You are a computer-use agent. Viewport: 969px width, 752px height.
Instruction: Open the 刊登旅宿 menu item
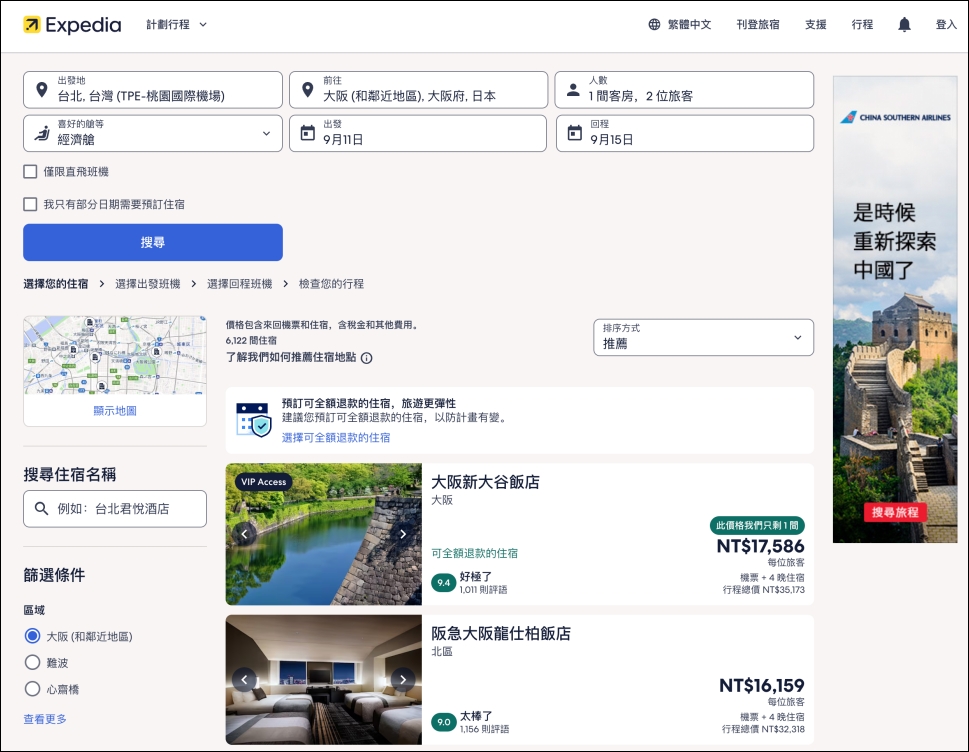(758, 25)
